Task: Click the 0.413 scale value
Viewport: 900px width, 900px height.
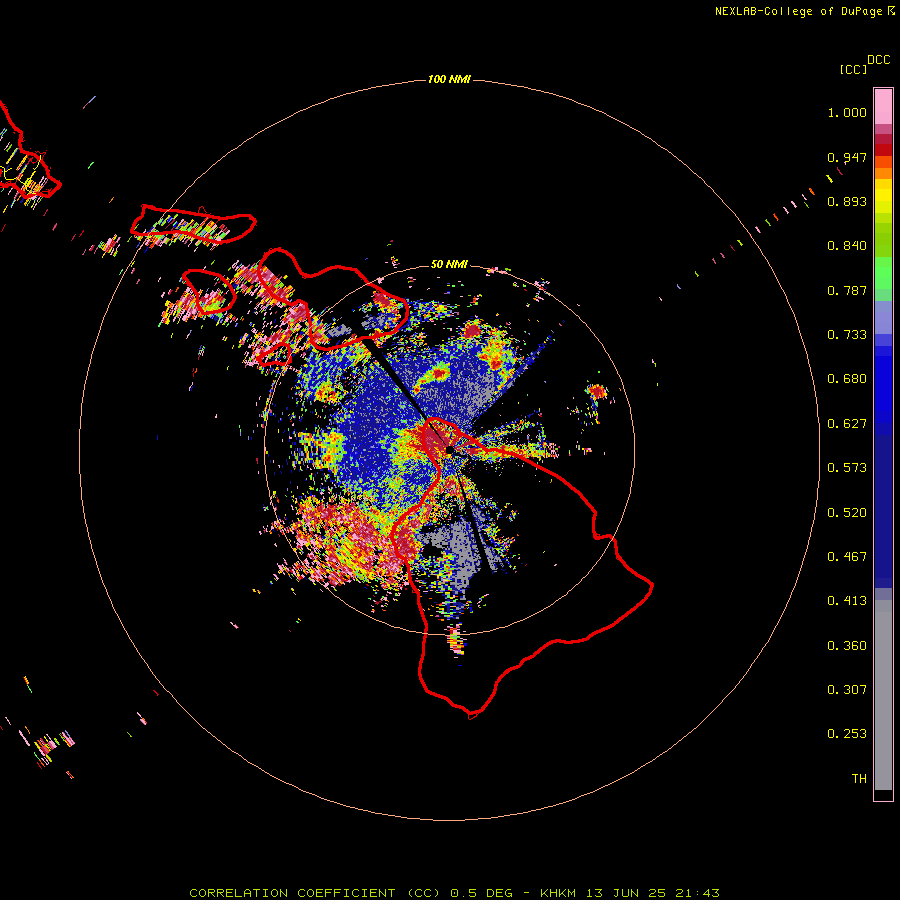Action: 847,601
